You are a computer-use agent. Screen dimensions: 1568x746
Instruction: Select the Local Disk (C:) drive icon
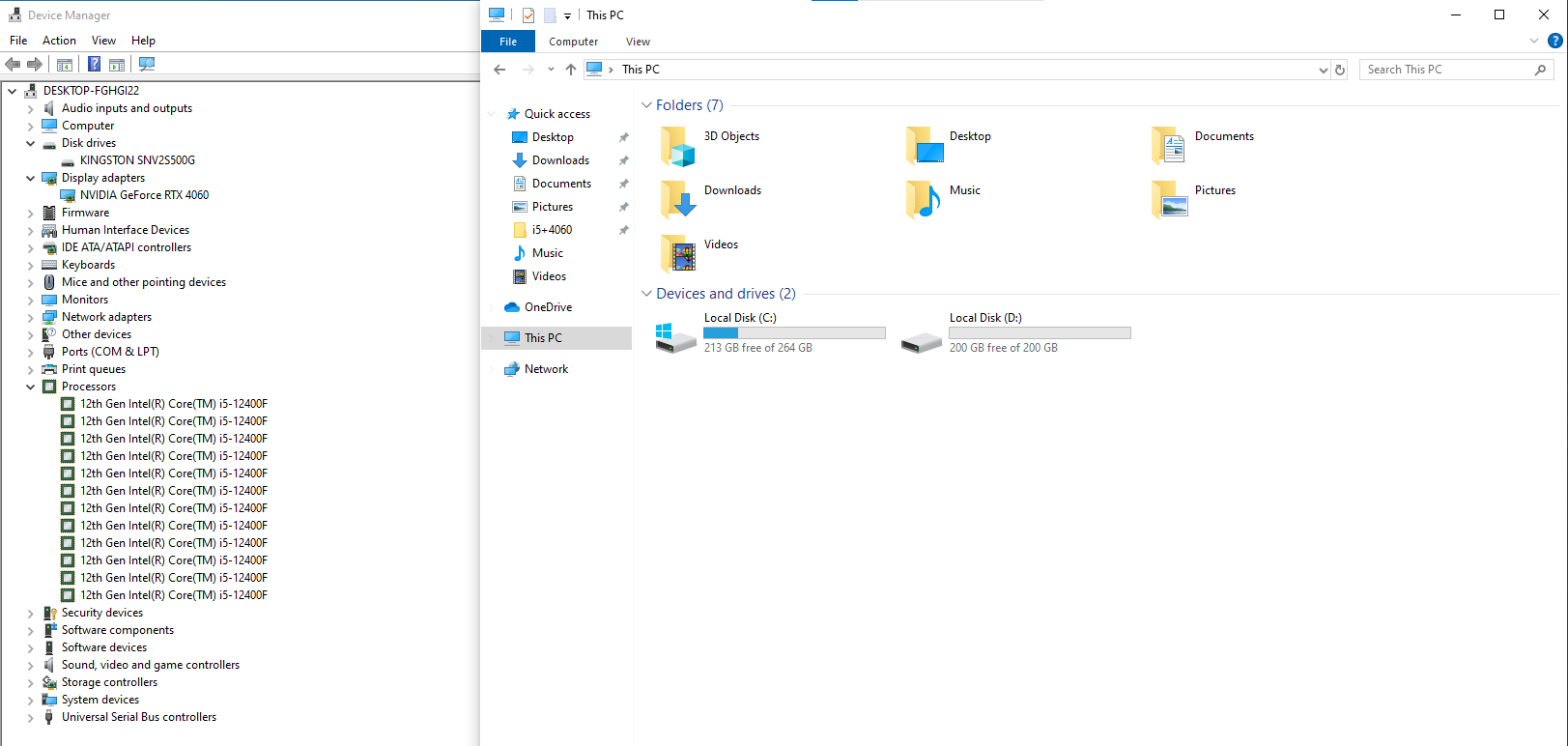tap(675, 338)
